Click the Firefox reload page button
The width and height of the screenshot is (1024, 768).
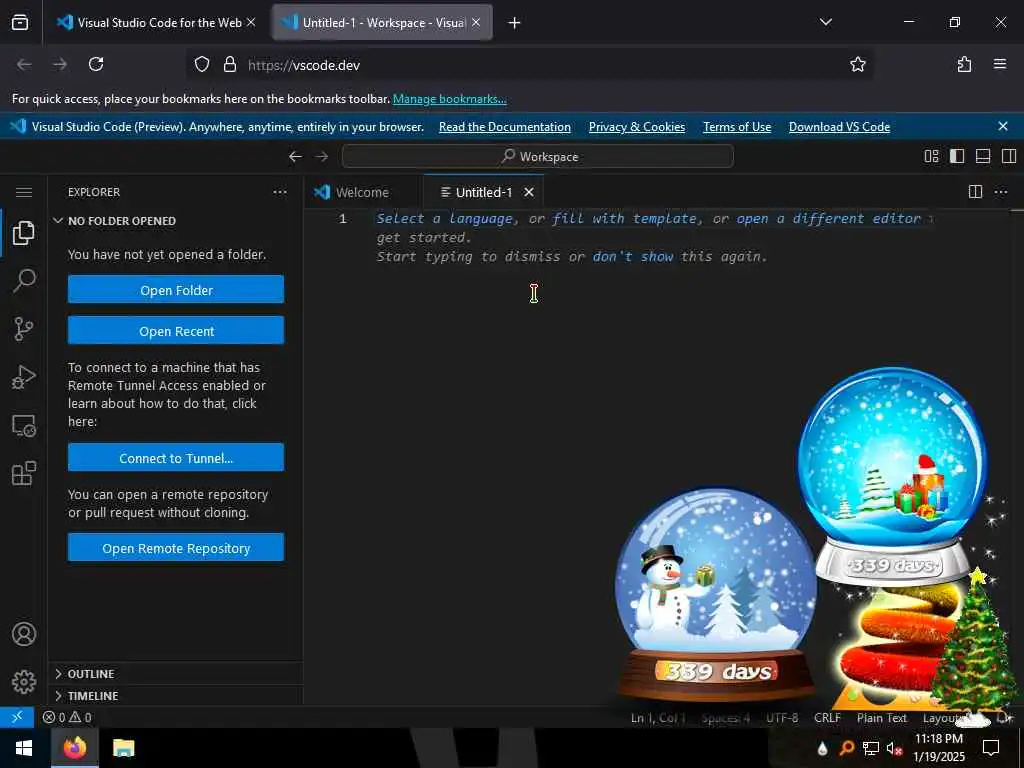pos(96,64)
